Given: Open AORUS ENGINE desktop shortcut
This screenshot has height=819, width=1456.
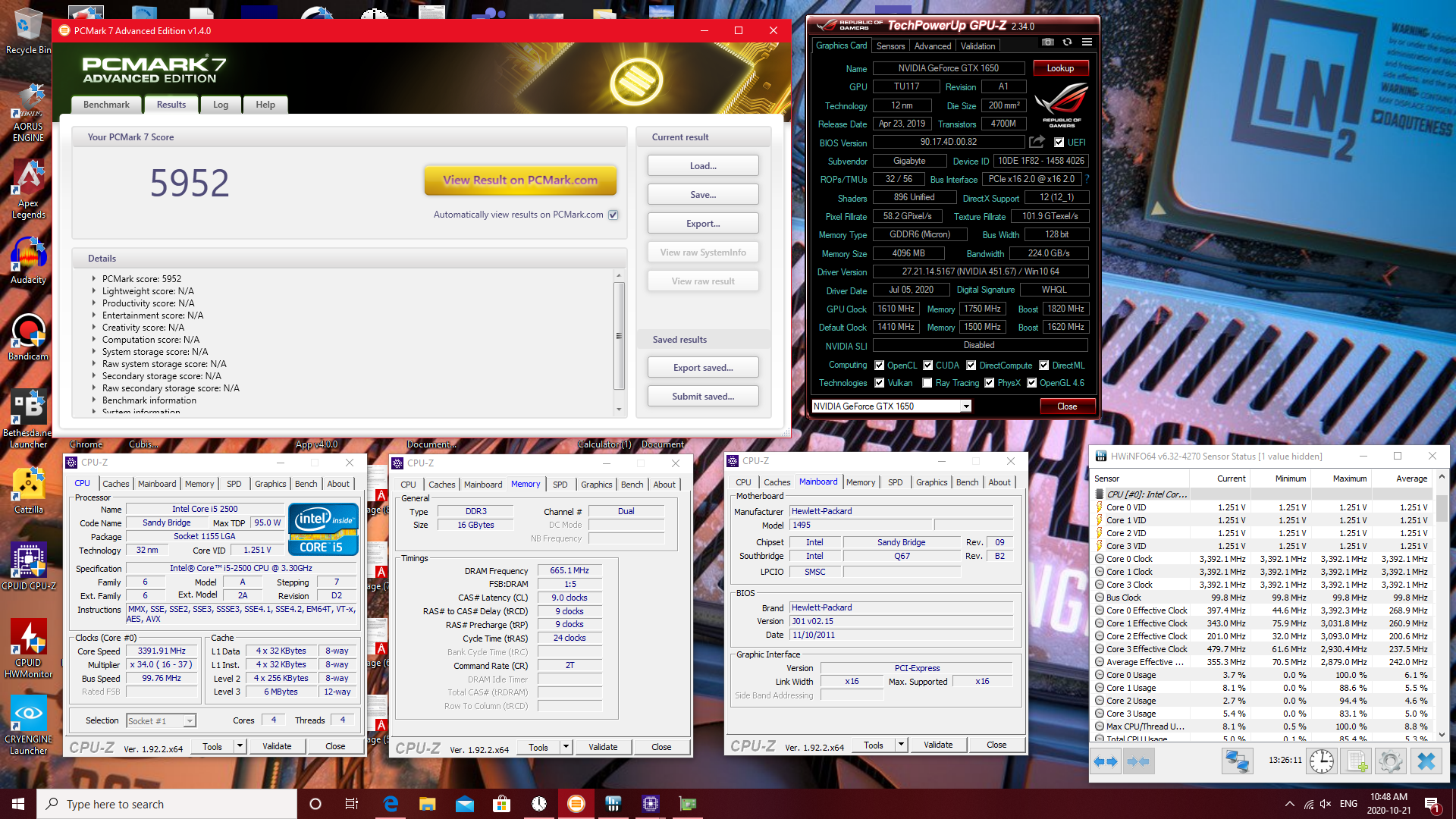Looking at the screenshot, I should [28, 114].
